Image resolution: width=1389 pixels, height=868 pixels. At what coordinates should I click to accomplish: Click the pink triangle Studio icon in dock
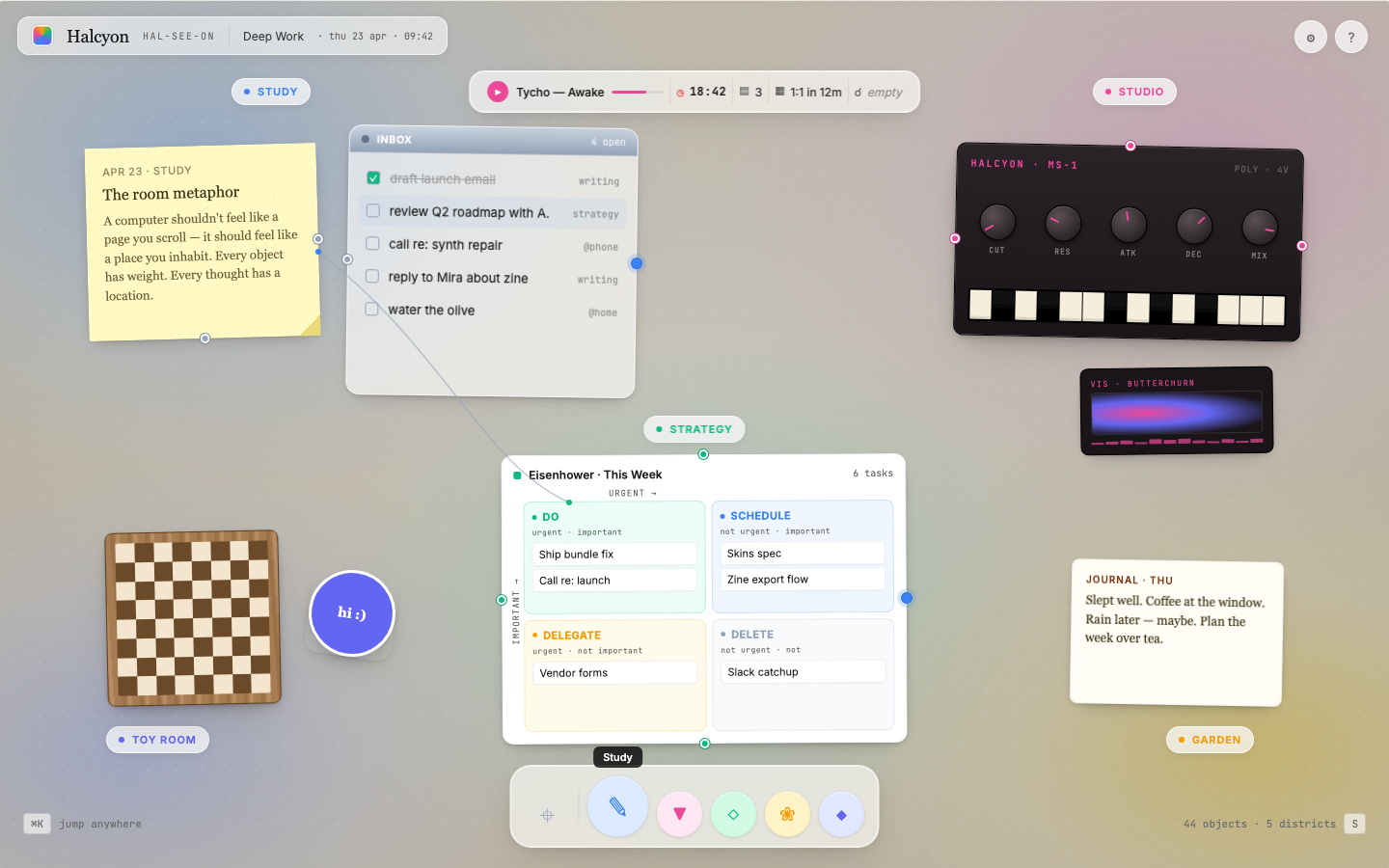[679, 814]
